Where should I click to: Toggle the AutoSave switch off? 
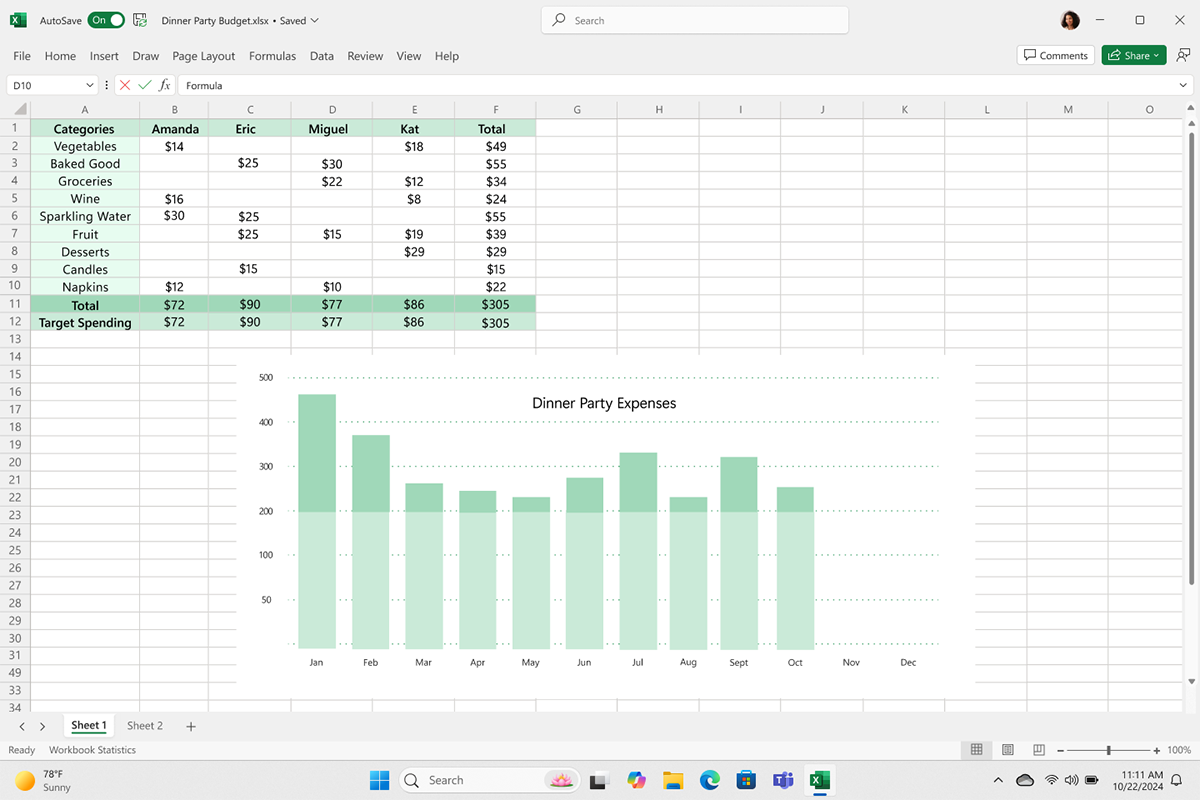click(106, 20)
